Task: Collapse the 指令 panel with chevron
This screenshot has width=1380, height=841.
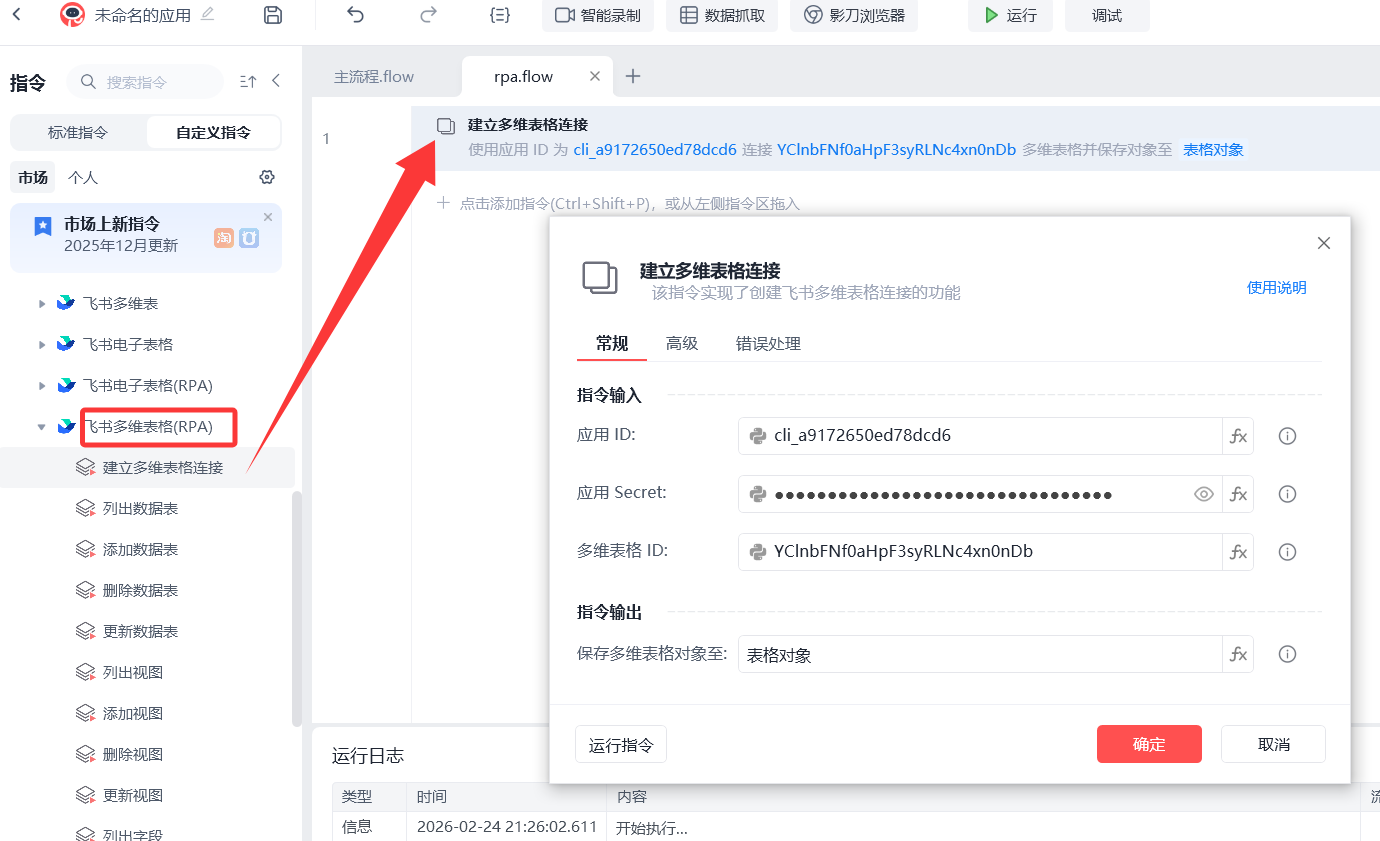Action: [x=276, y=81]
